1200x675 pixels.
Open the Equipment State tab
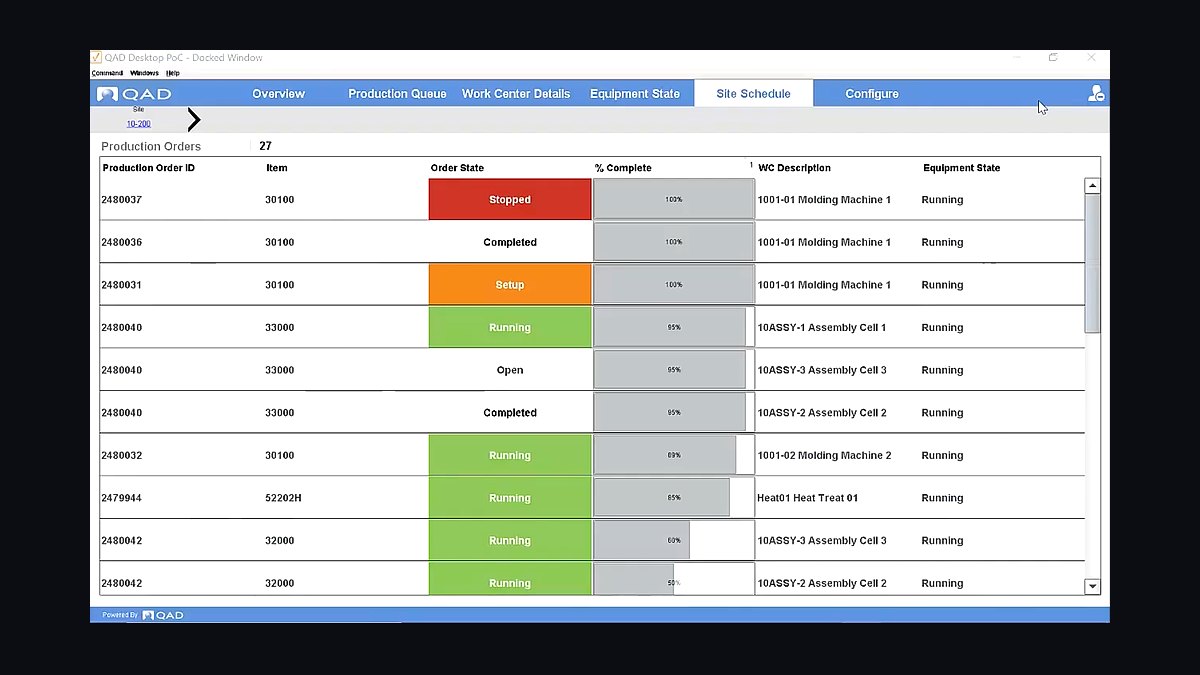635,94
